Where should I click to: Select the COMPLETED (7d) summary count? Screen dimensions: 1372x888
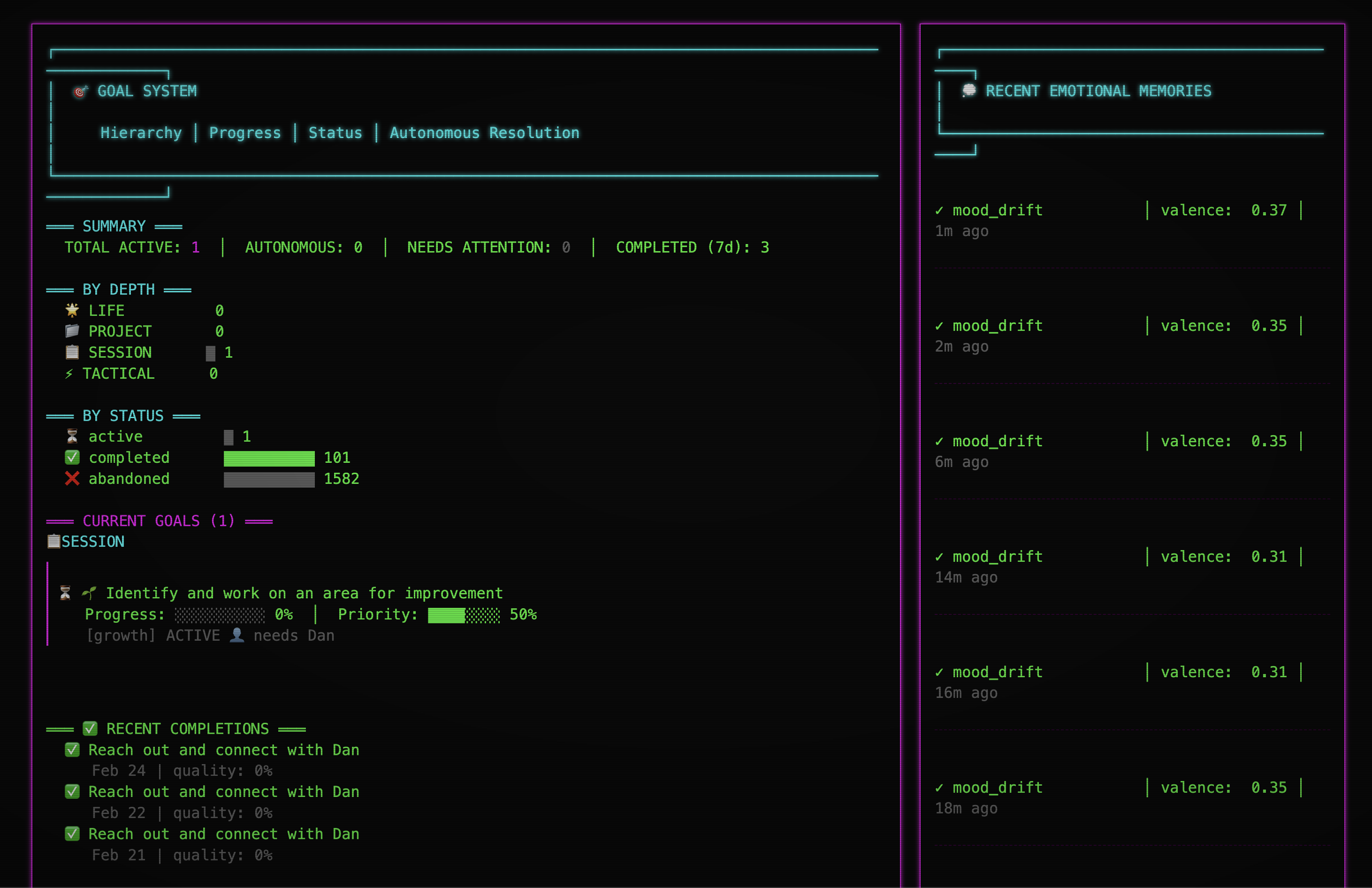point(692,247)
